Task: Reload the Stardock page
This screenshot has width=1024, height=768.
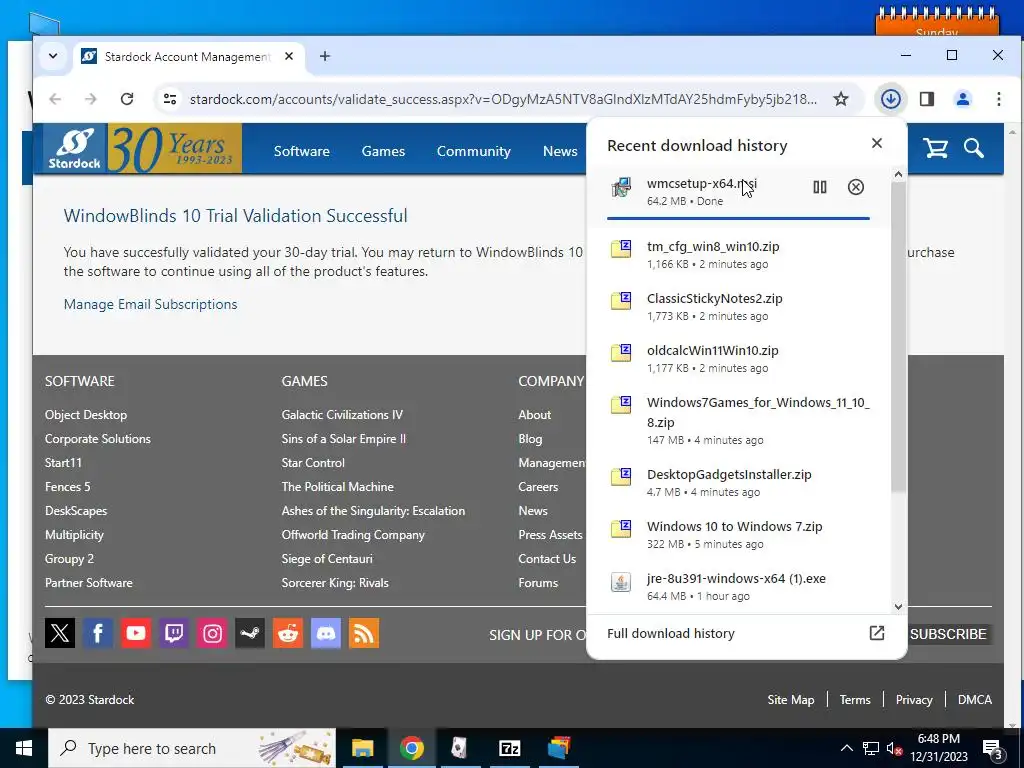Action: 127,99
